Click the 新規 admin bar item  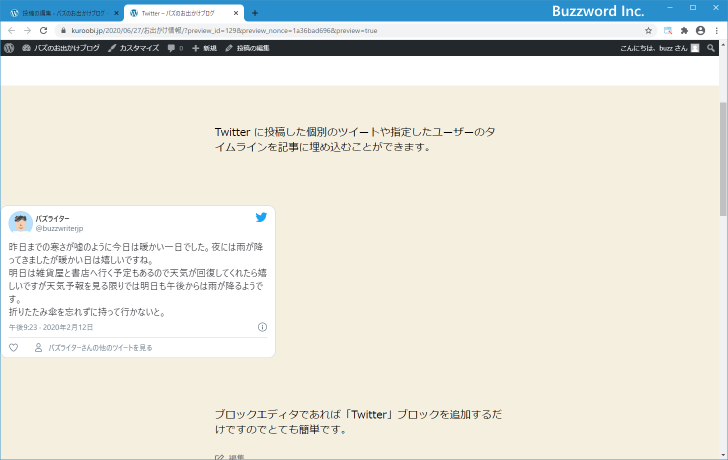205,48
